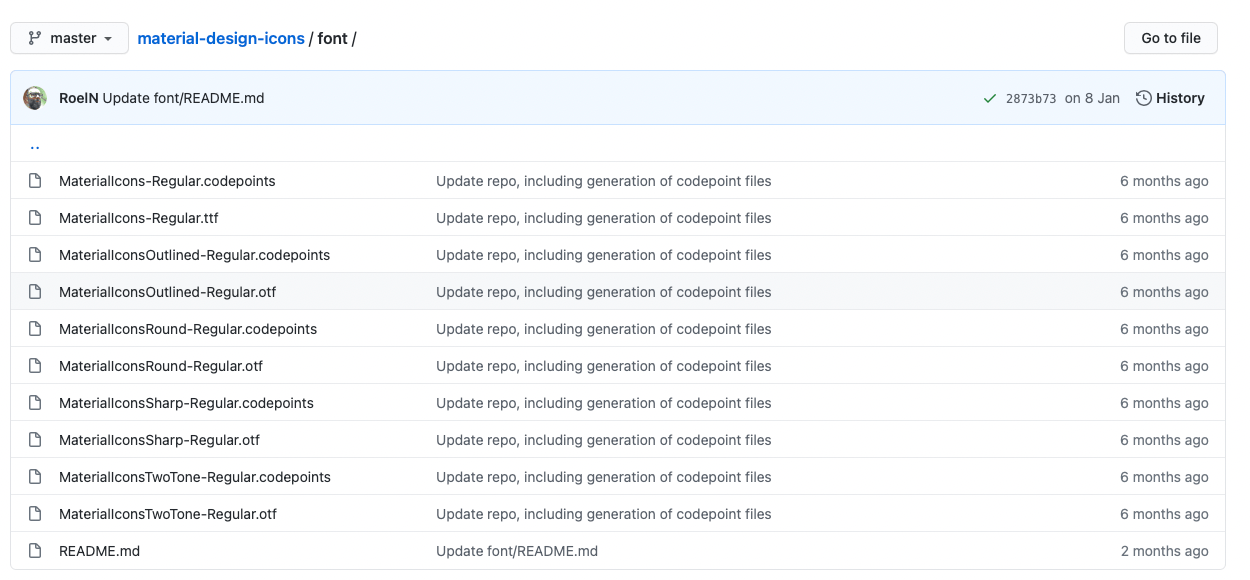This screenshot has height=580, width=1250.
Task: Click the green commit status checkmark
Action: [989, 98]
